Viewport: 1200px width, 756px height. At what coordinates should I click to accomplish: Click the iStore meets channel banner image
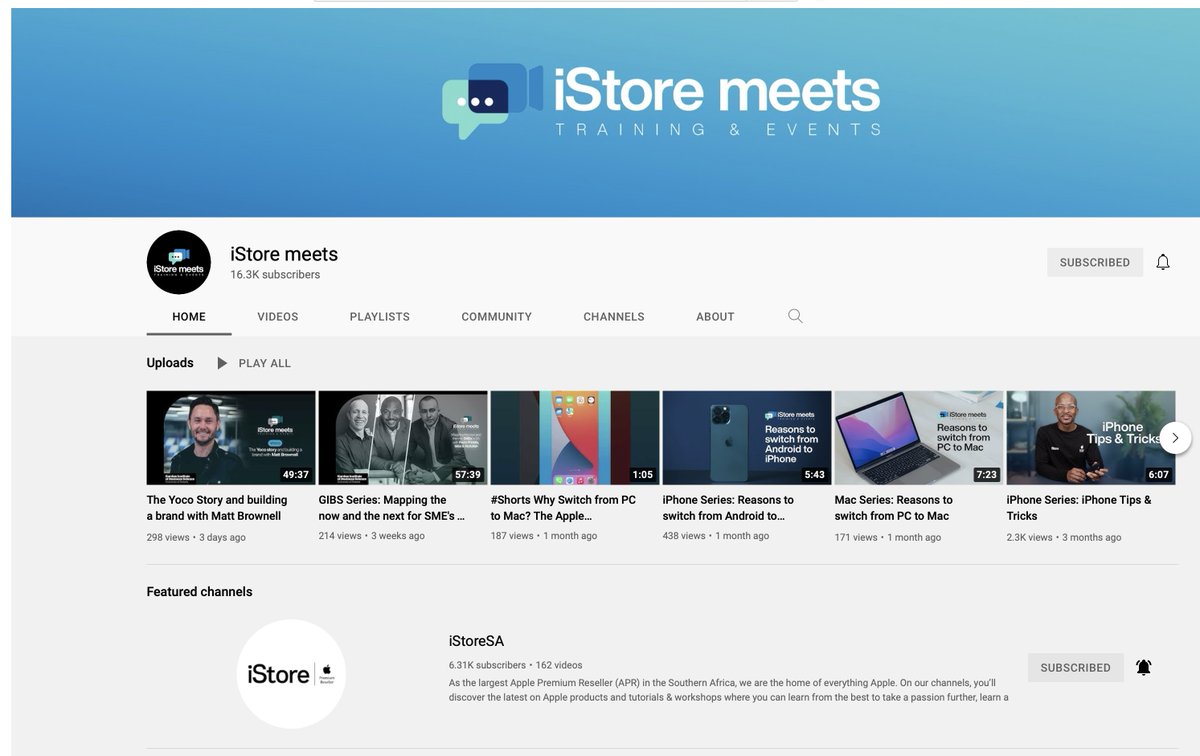tap(605, 112)
